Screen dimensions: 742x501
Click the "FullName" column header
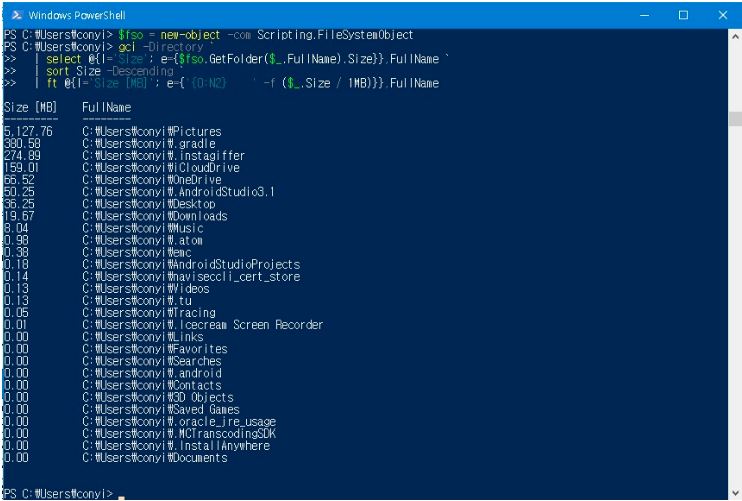pos(106,107)
